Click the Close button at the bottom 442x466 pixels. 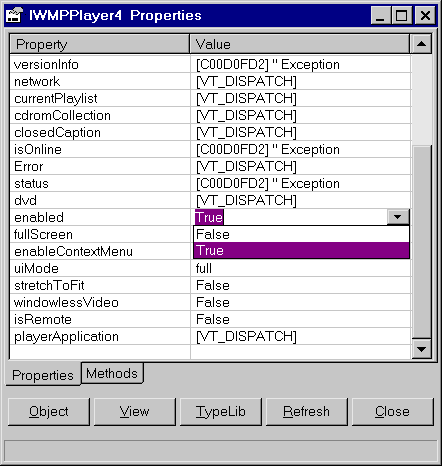393,411
